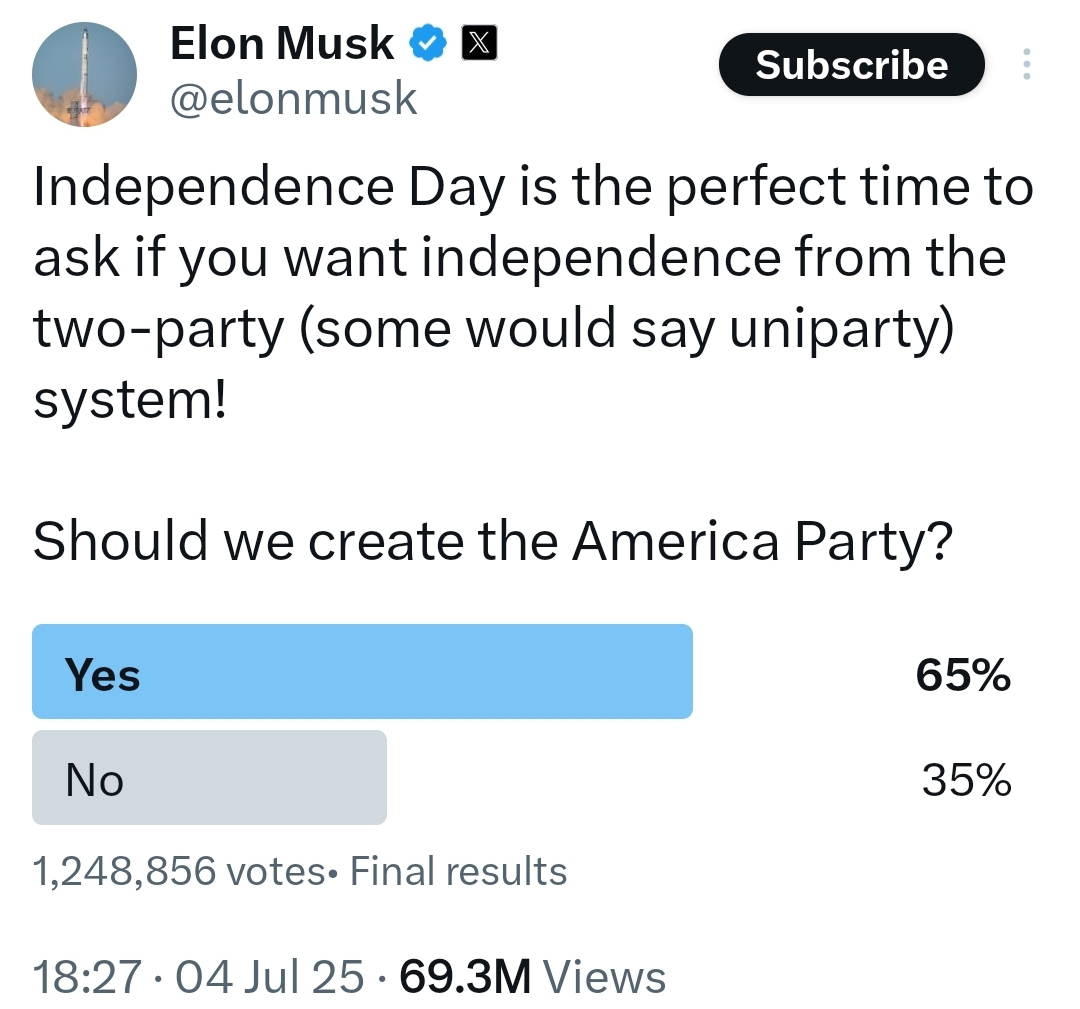This screenshot has width=1080, height=1009.
Task: Click the 04 Jul 25 date
Action: coord(269,977)
